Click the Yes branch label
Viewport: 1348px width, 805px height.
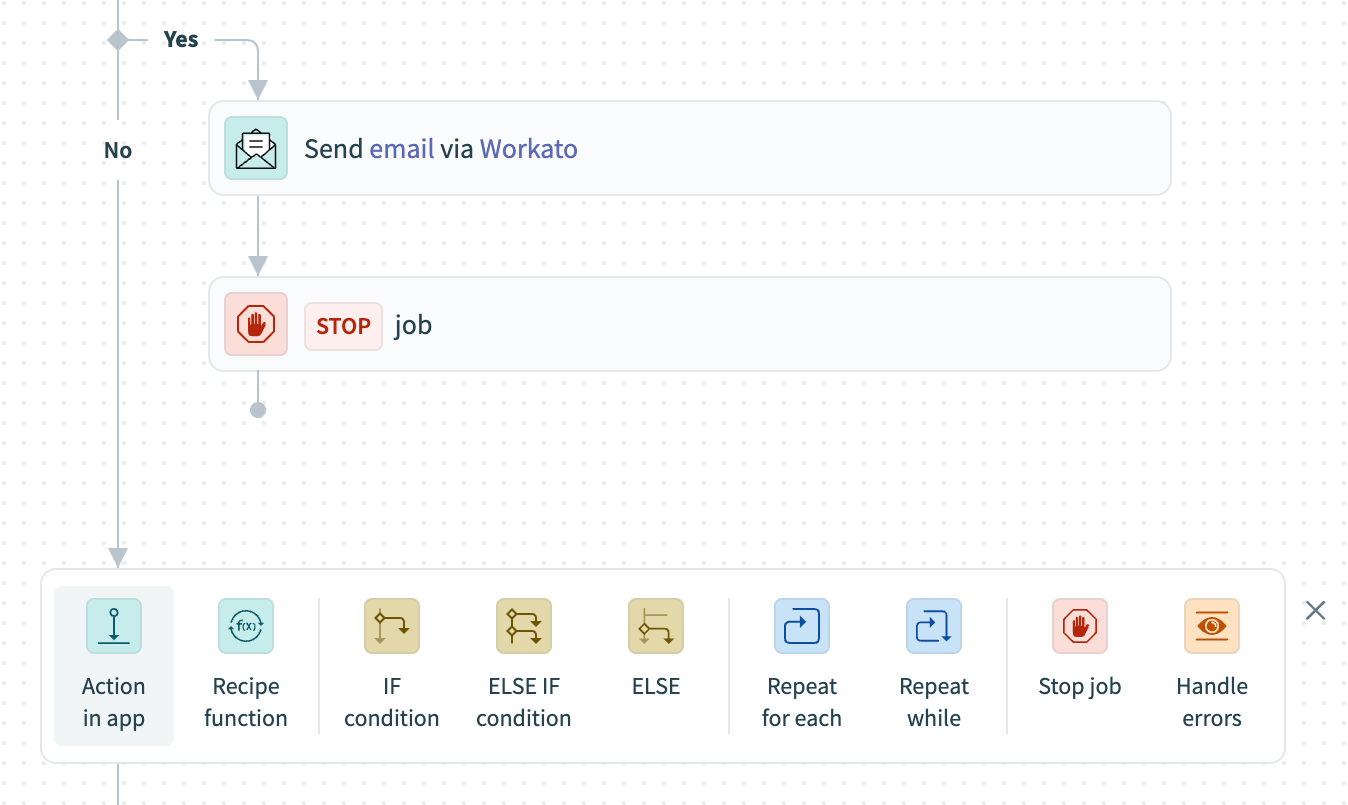pos(181,39)
